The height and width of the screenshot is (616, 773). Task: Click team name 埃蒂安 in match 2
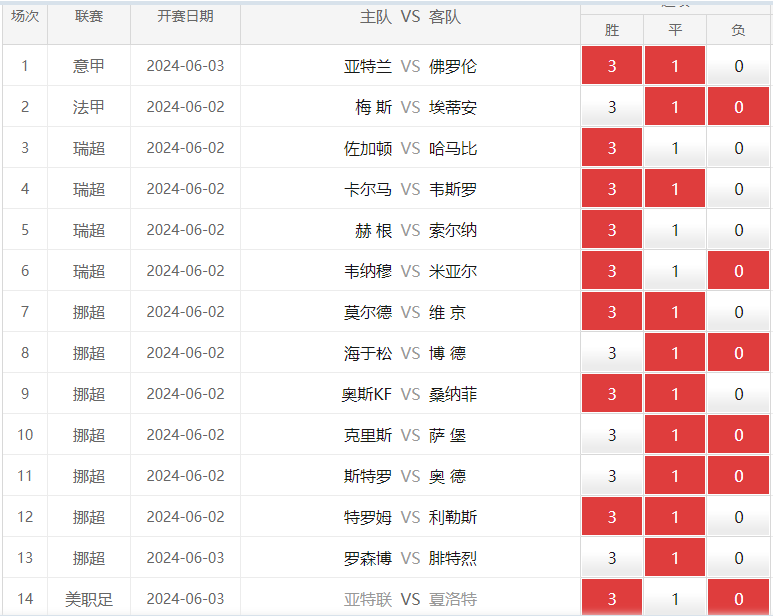(453, 107)
